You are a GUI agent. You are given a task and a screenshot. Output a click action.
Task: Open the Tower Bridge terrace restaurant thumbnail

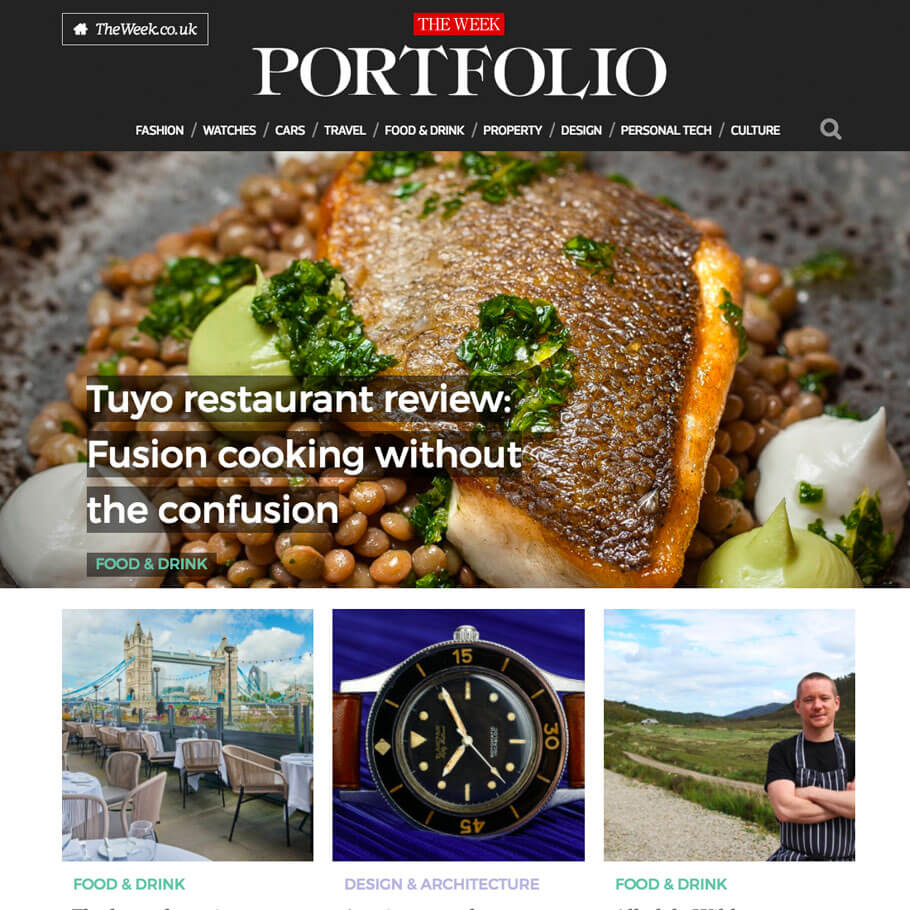187,735
